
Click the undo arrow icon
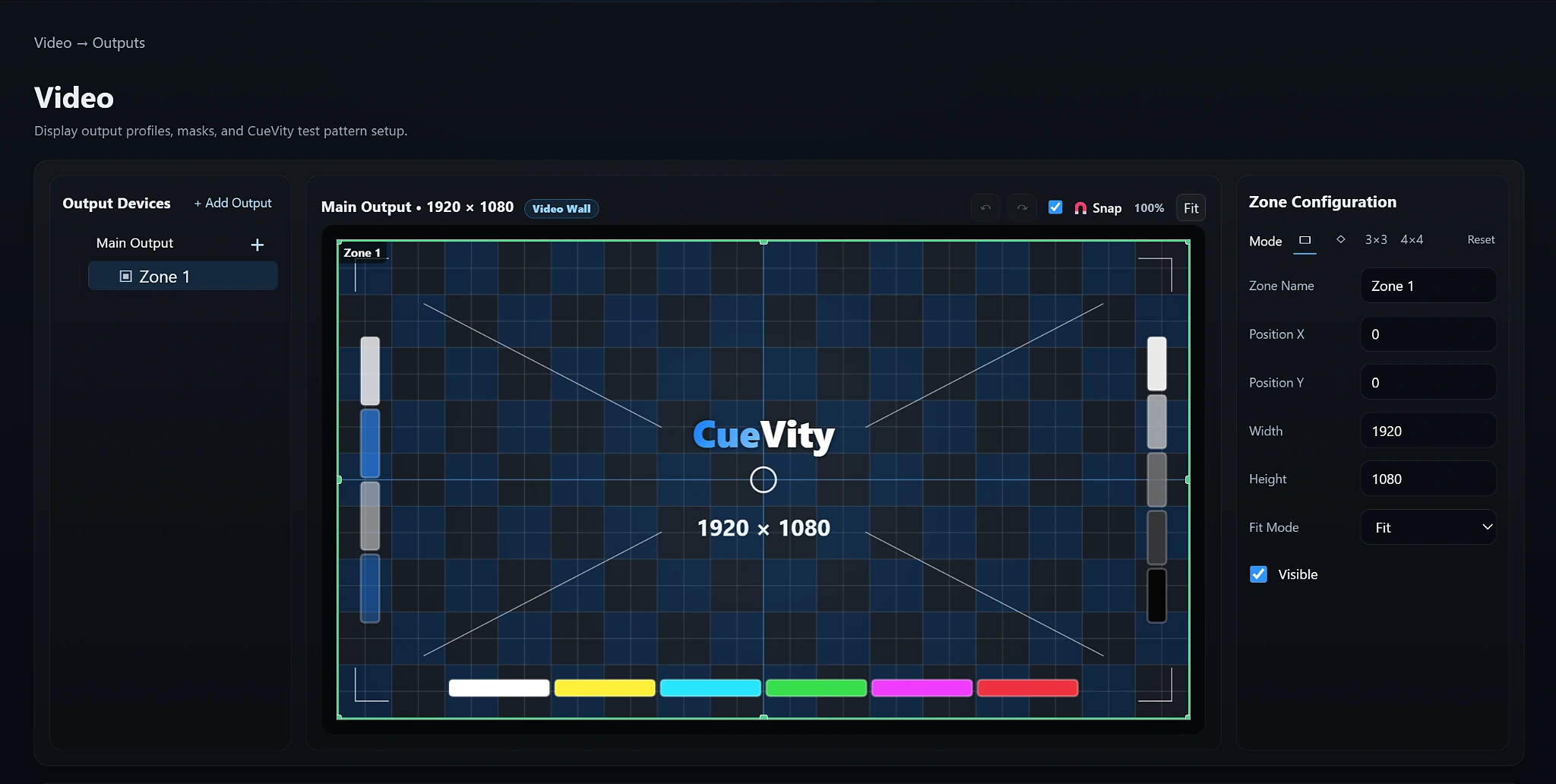click(985, 207)
